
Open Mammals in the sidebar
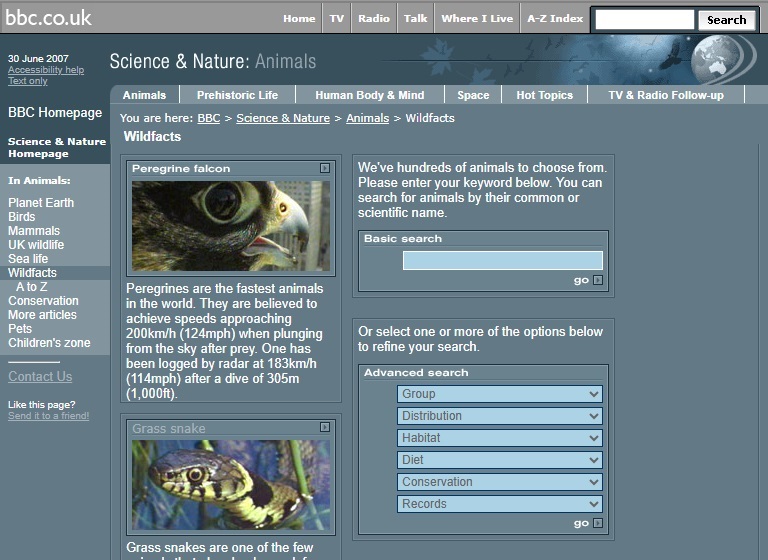[x=34, y=231]
